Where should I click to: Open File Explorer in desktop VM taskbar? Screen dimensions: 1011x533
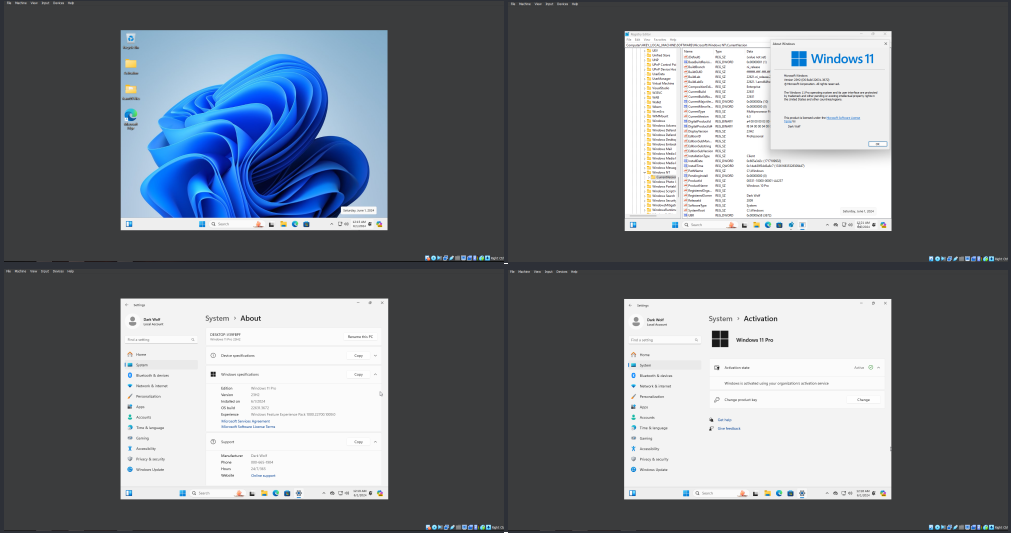(283, 224)
